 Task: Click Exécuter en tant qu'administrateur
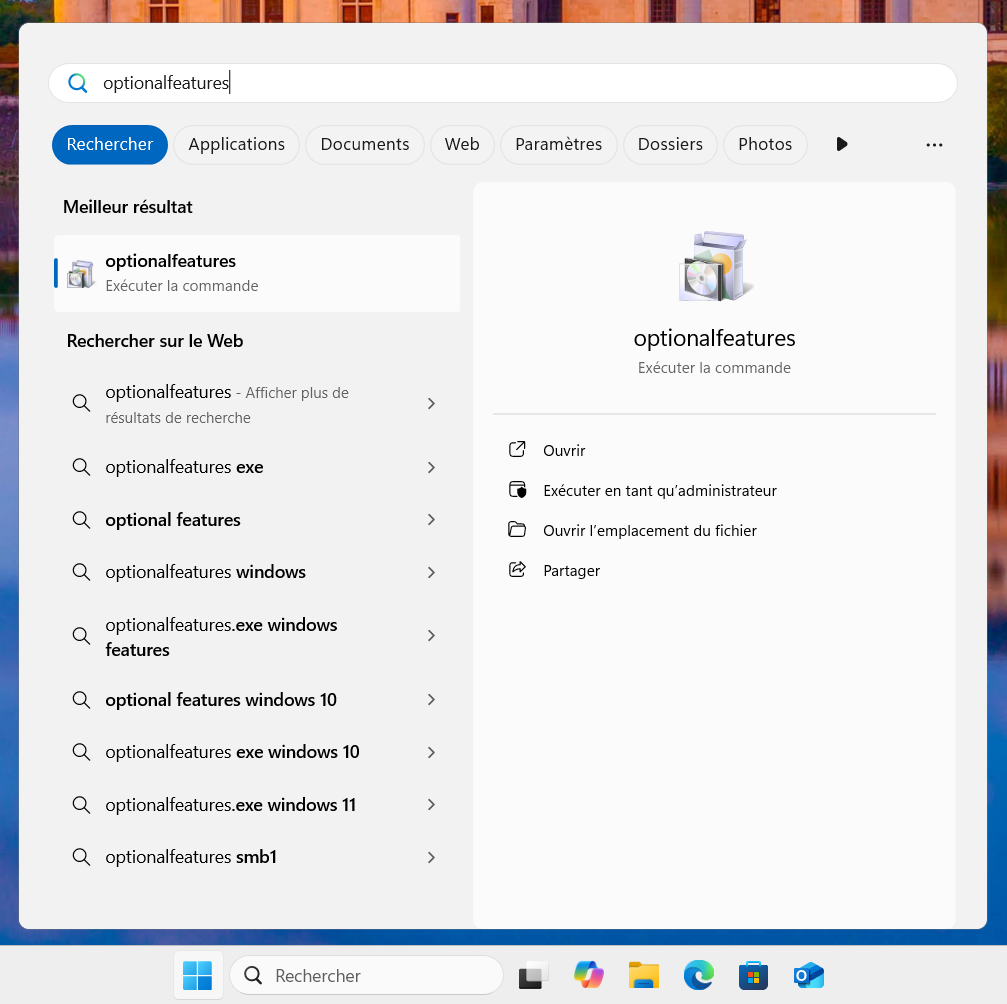(x=659, y=491)
